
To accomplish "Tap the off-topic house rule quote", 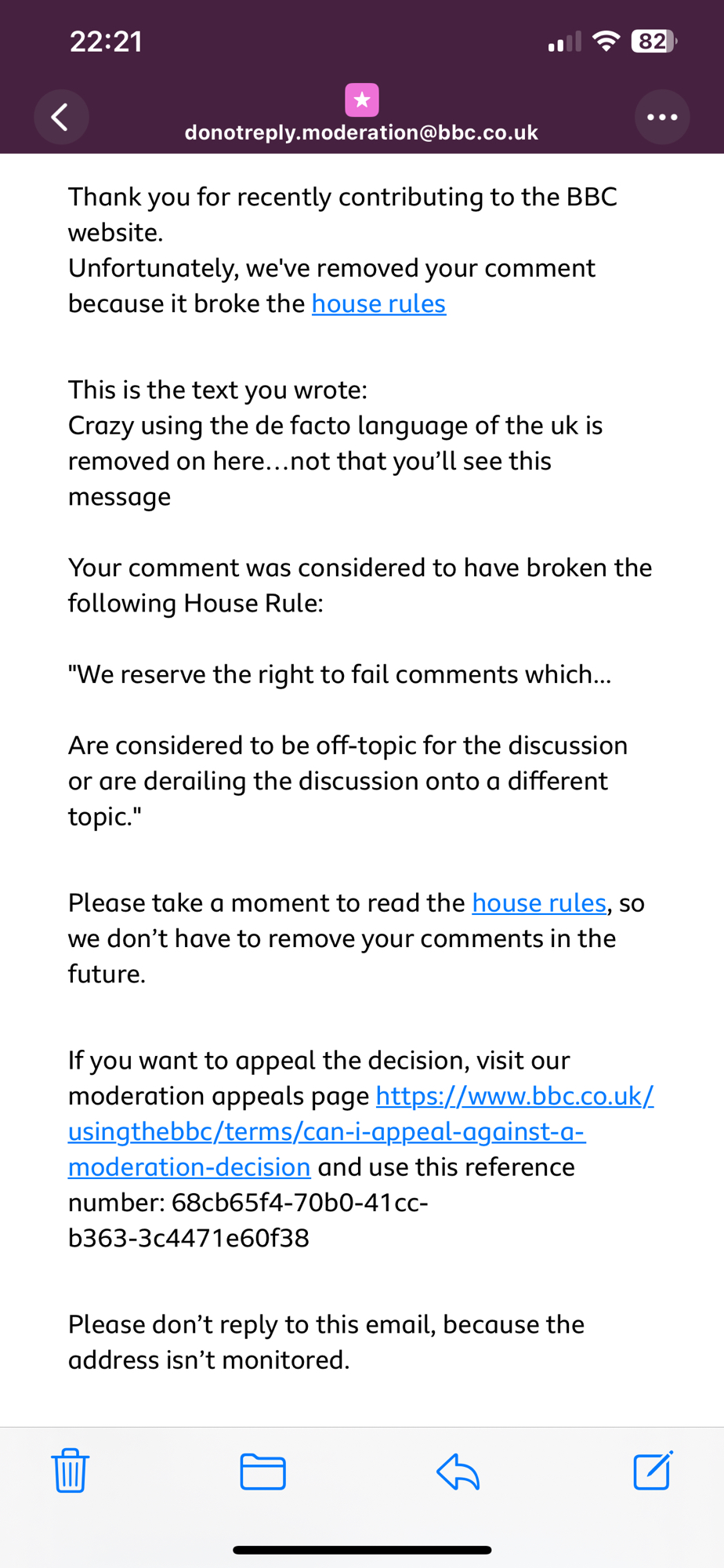I will point(347,781).
